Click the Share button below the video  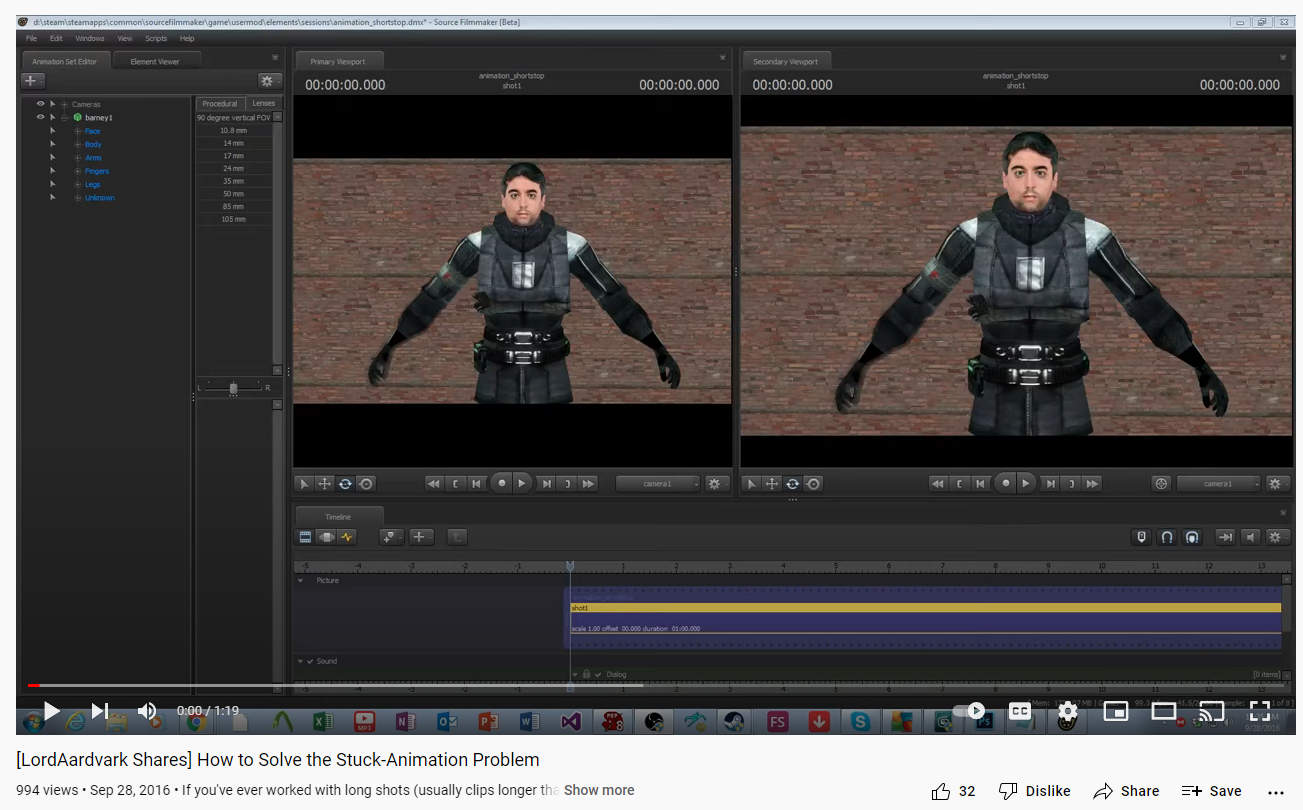(x=1126, y=791)
